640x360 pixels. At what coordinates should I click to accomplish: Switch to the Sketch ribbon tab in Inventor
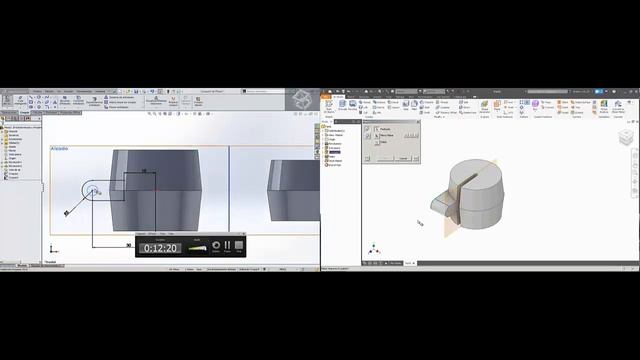[351, 97]
